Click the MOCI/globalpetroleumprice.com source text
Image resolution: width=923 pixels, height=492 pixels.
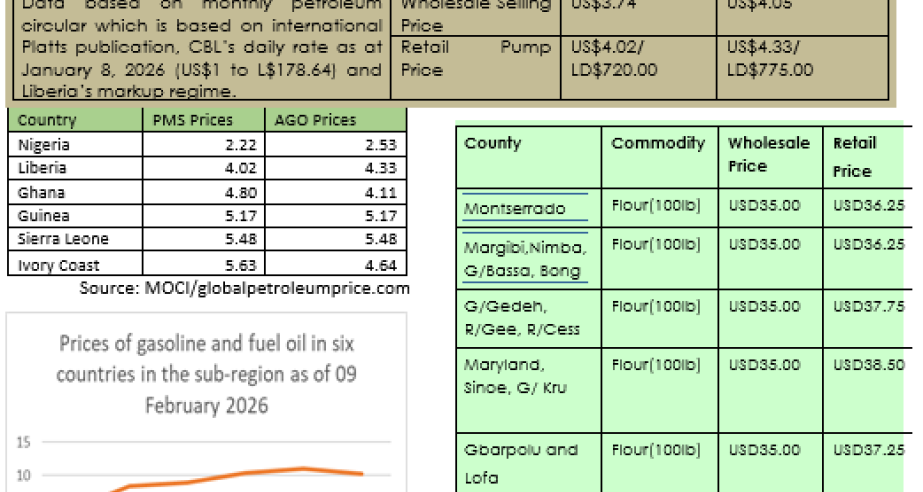tap(244, 289)
